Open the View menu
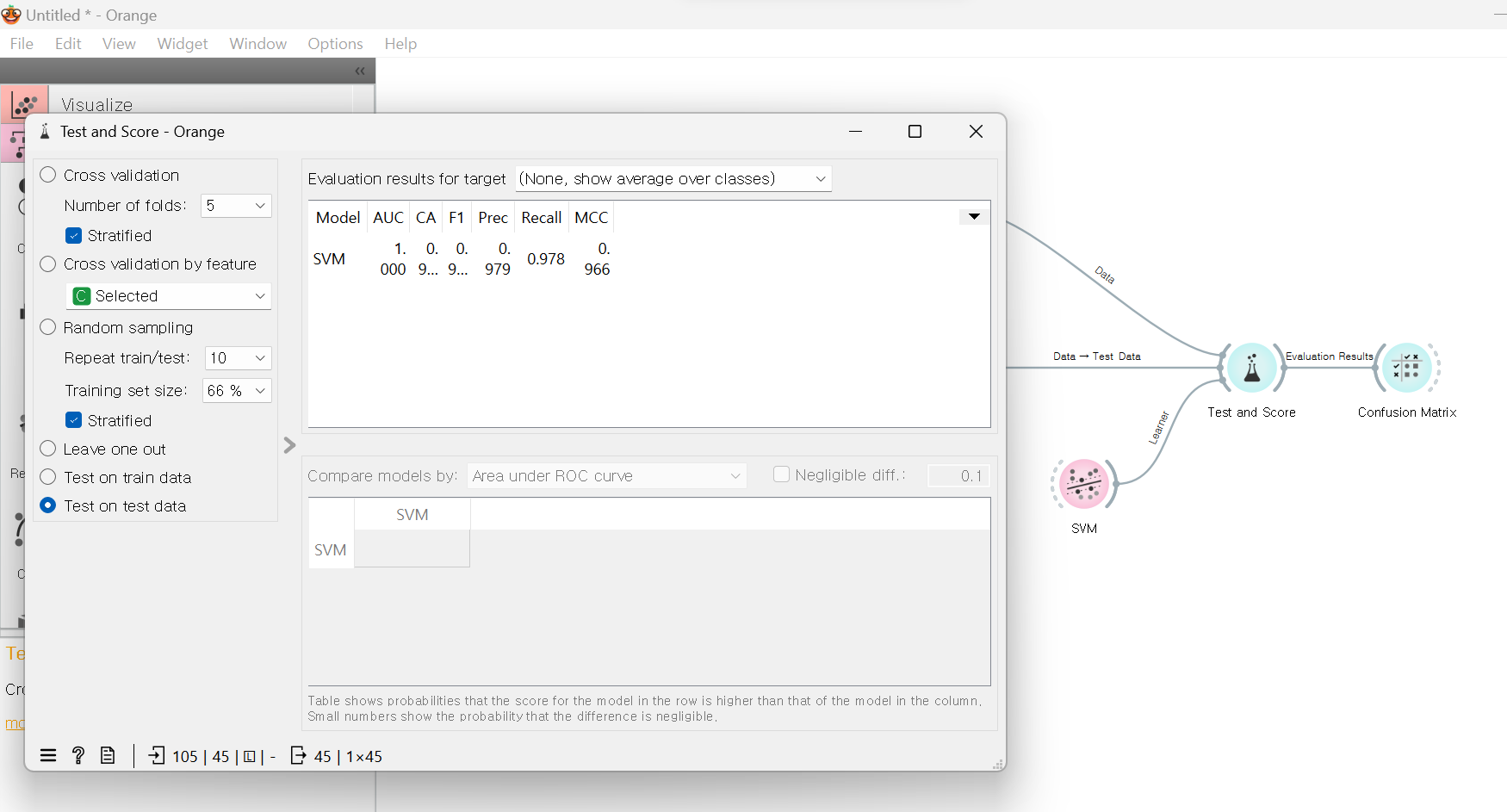Image resolution: width=1507 pixels, height=812 pixels. [119, 44]
